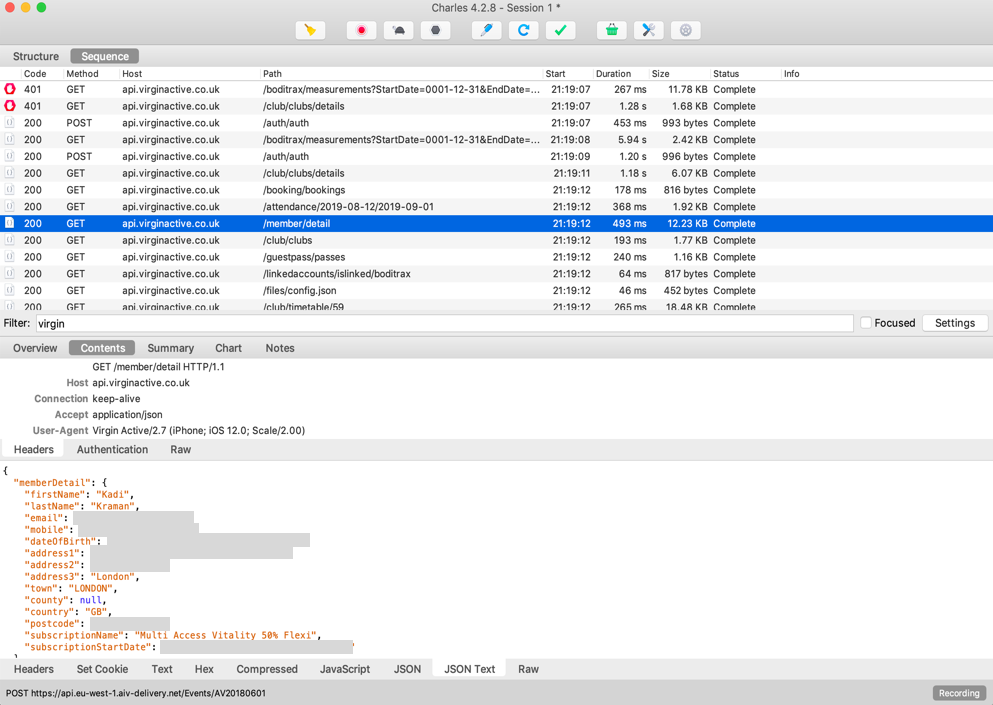The image size is (993, 705).
Task: Sort by Status column header
Action: [726, 73]
